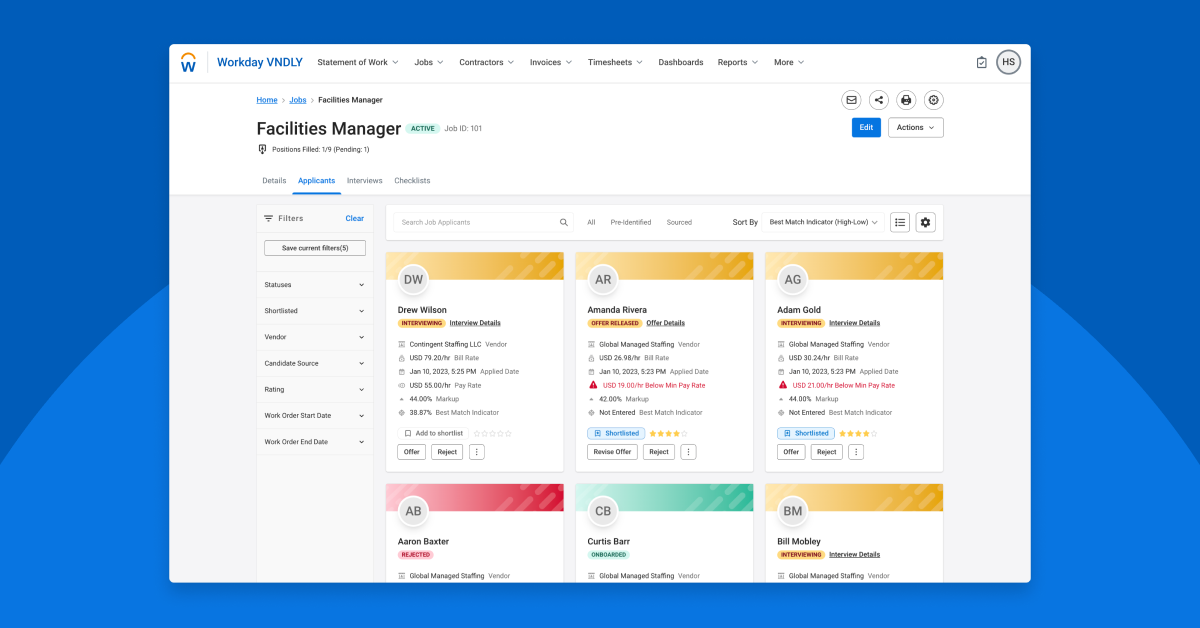
Task: Open Drew Wilson's three-dot more menu
Action: (476, 452)
